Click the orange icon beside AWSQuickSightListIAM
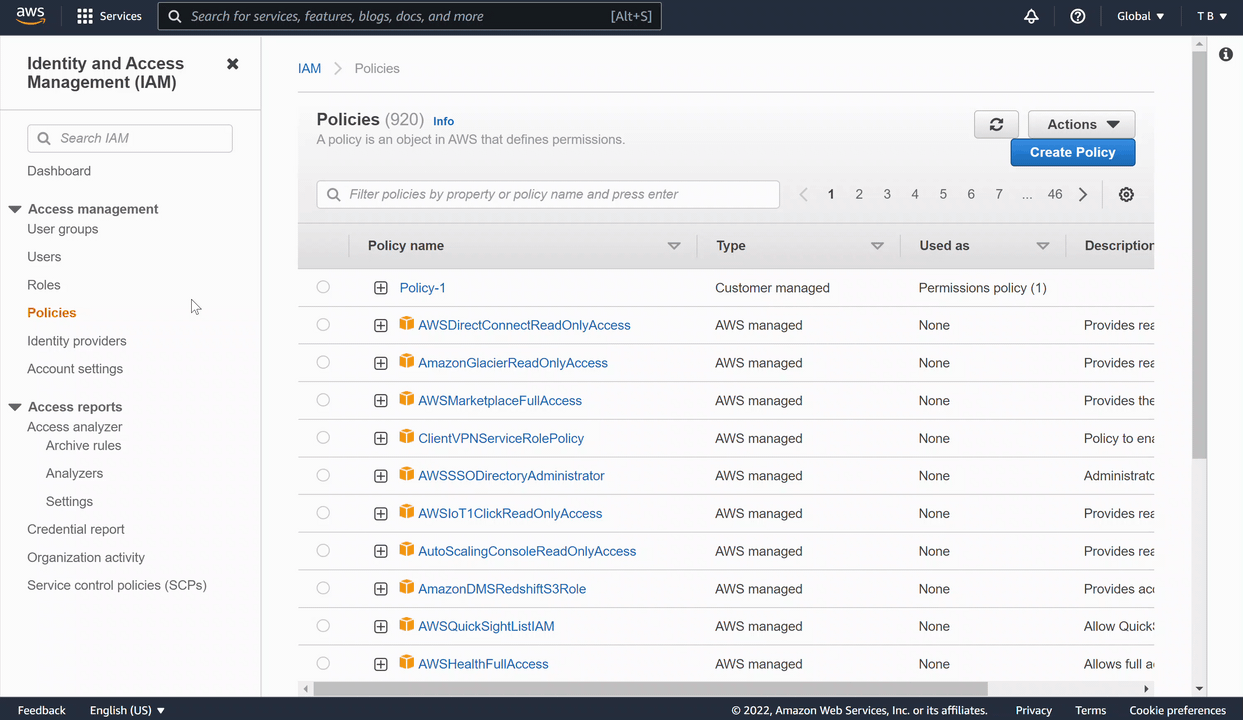1243x720 pixels. pyautogui.click(x=406, y=625)
